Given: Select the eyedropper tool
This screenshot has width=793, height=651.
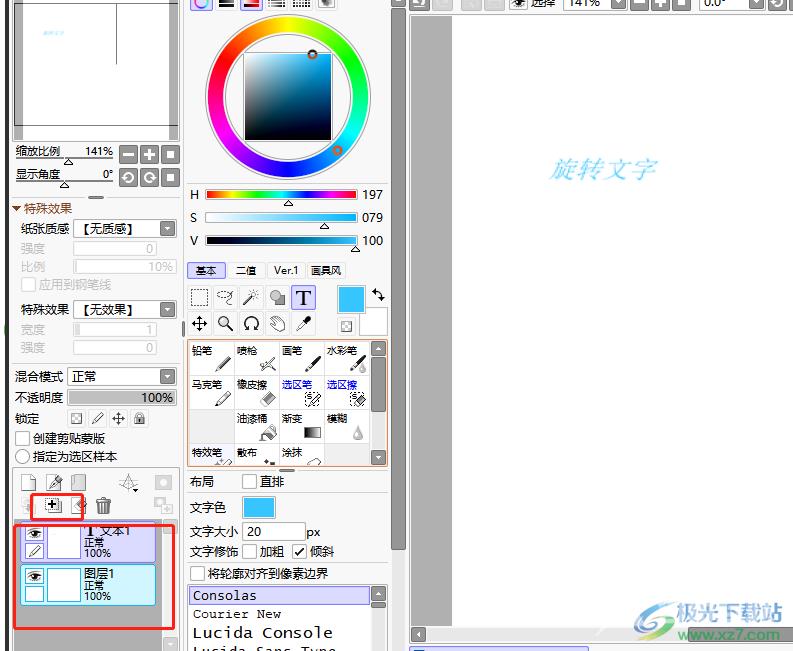Looking at the screenshot, I should tap(303, 323).
